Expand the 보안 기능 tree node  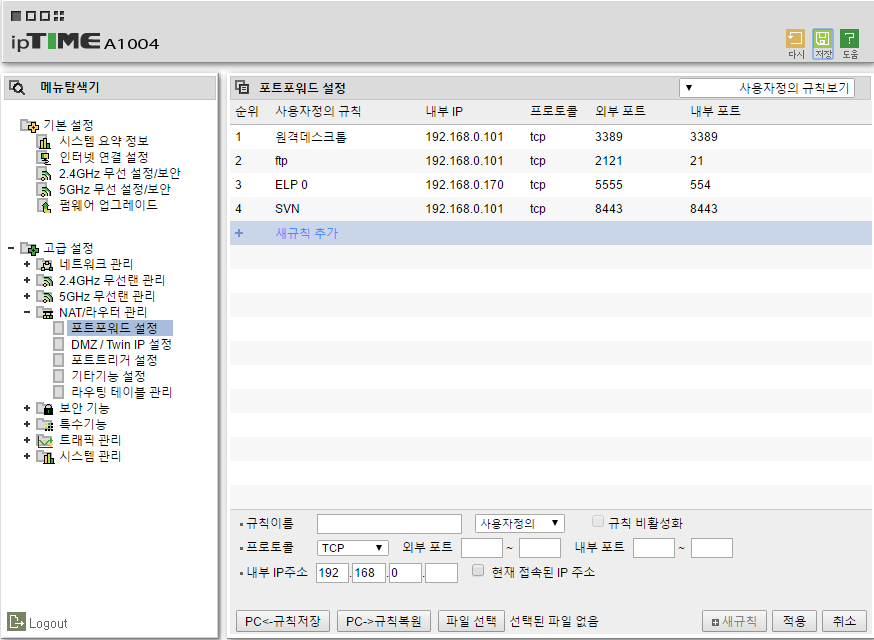coord(27,408)
